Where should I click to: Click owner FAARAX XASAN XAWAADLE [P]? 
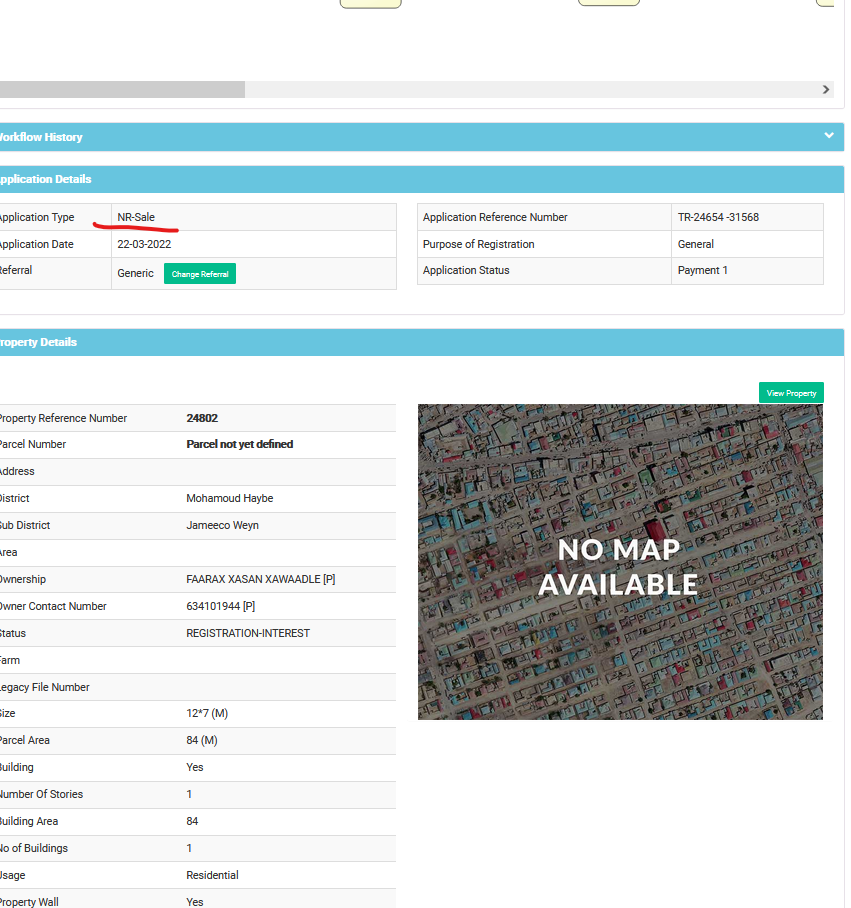point(261,579)
